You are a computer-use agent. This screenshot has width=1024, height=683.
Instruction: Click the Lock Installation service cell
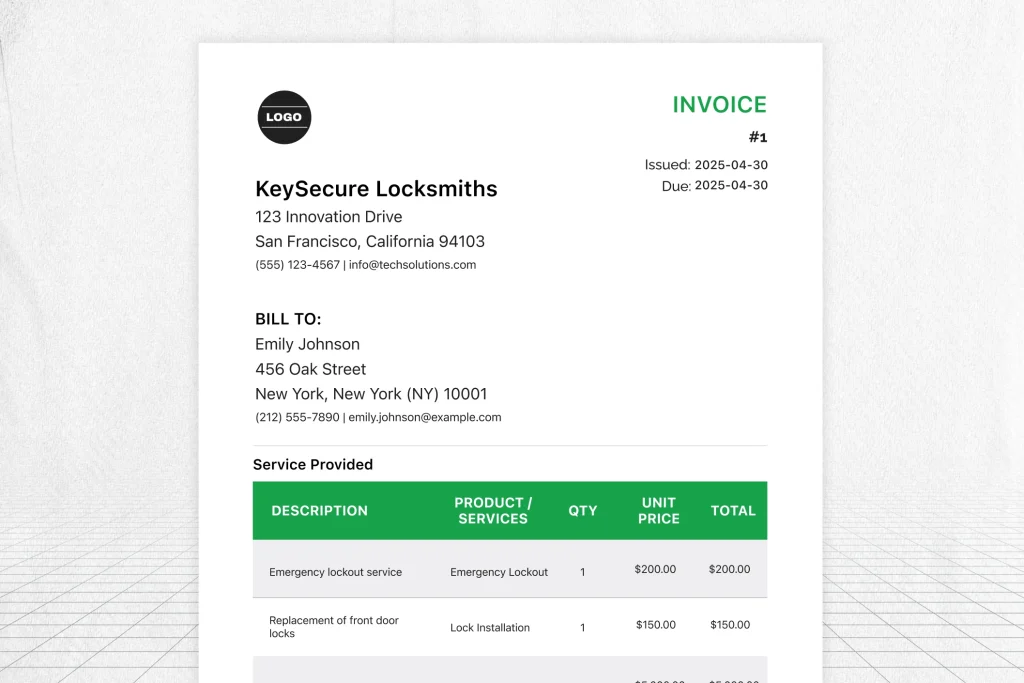(x=490, y=628)
